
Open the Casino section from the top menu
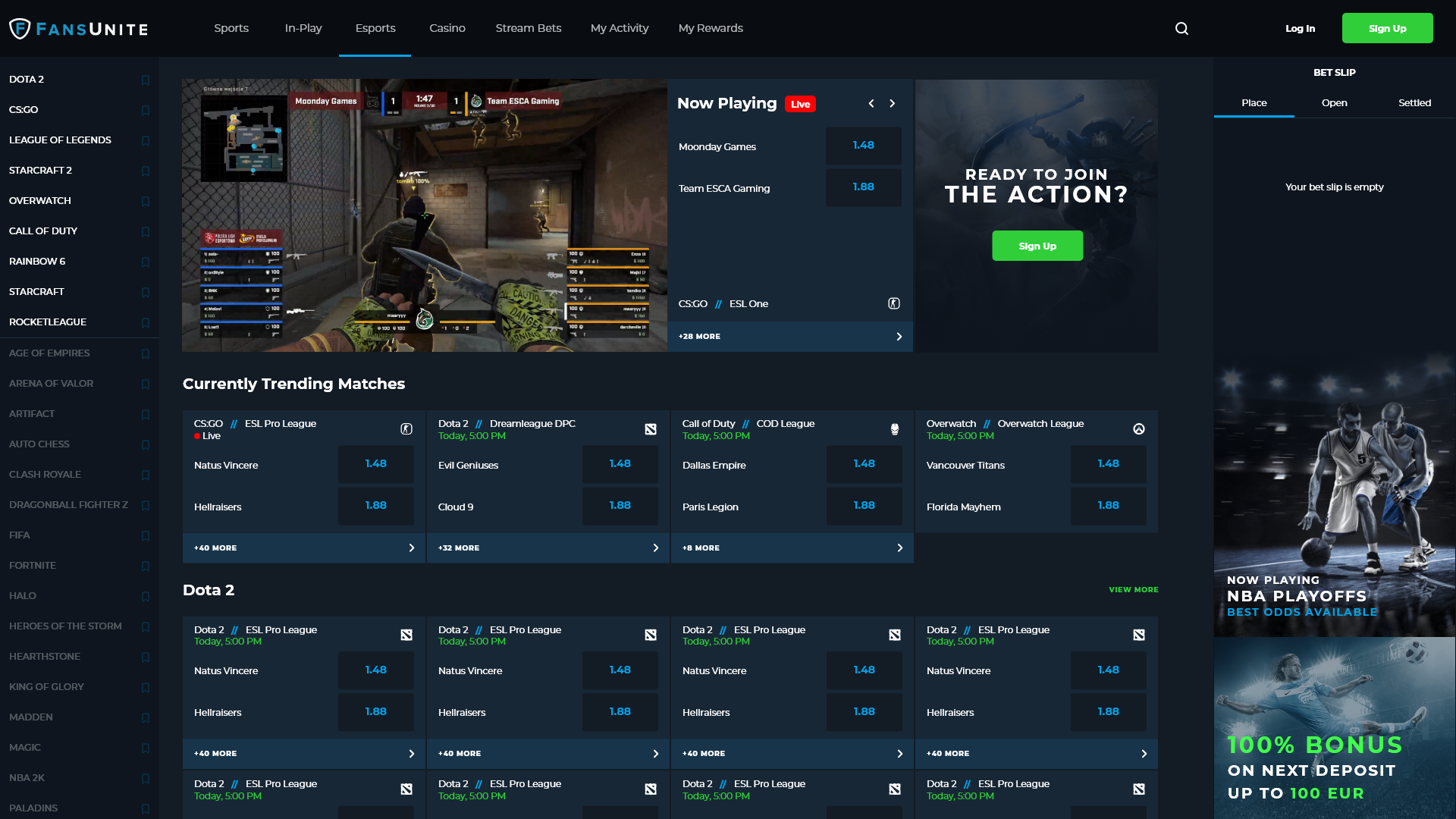point(447,28)
